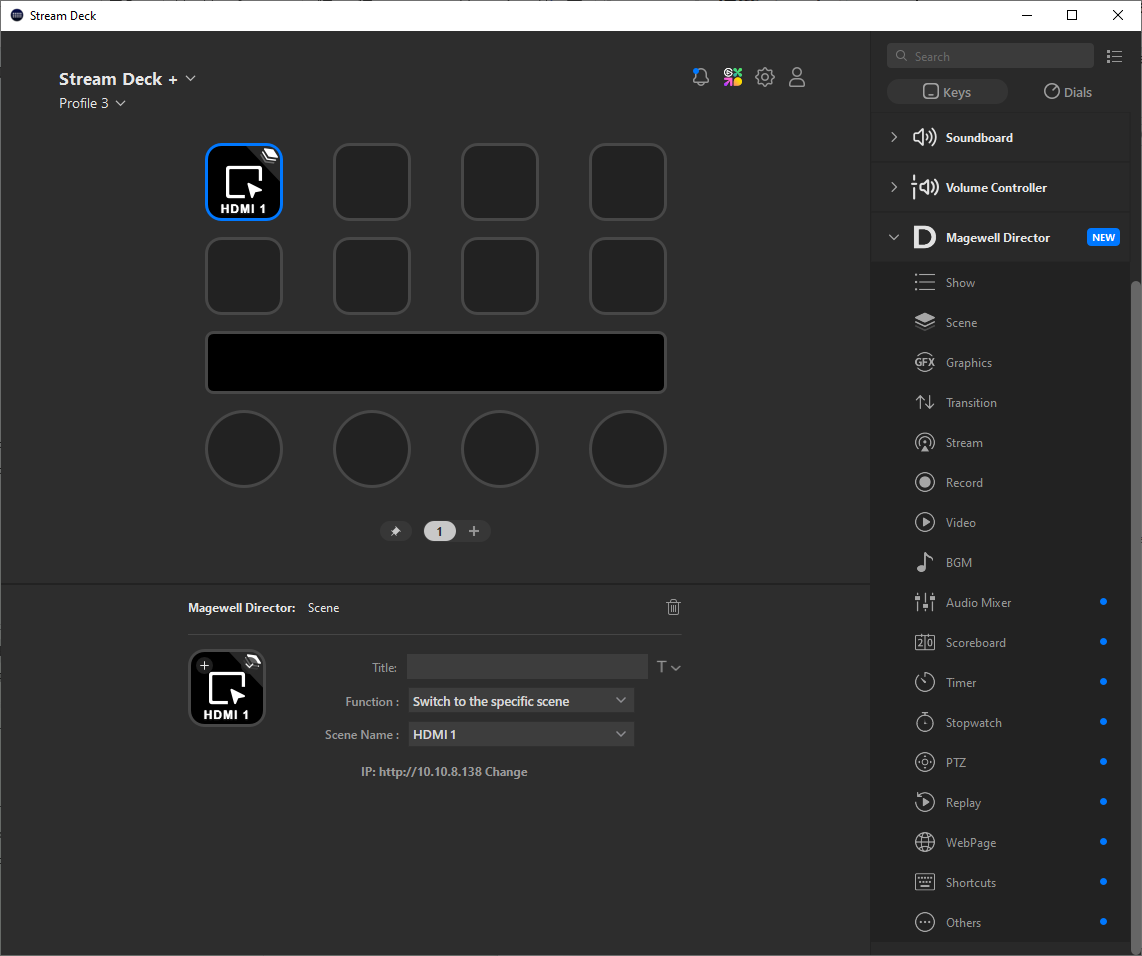Delete the action with the trash icon
The width and height of the screenshot is (1142, 956).
coord(673,607)
